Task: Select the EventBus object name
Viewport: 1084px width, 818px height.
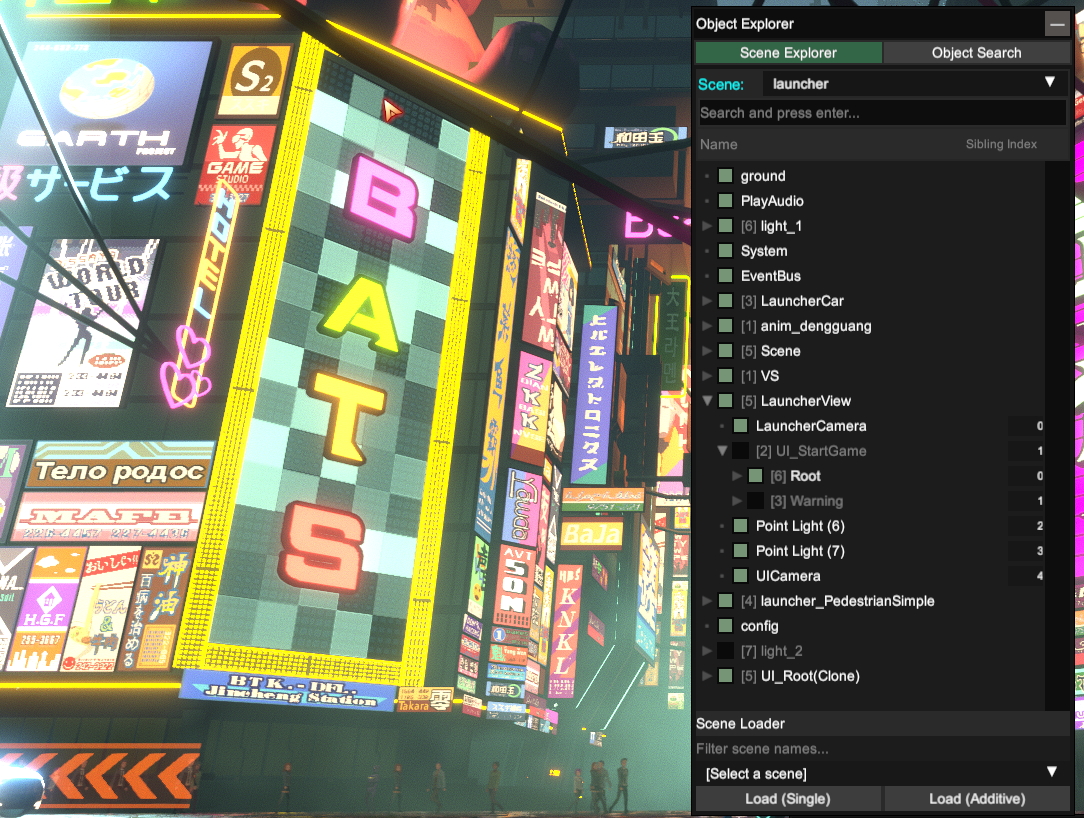Action: click(771, 275)
